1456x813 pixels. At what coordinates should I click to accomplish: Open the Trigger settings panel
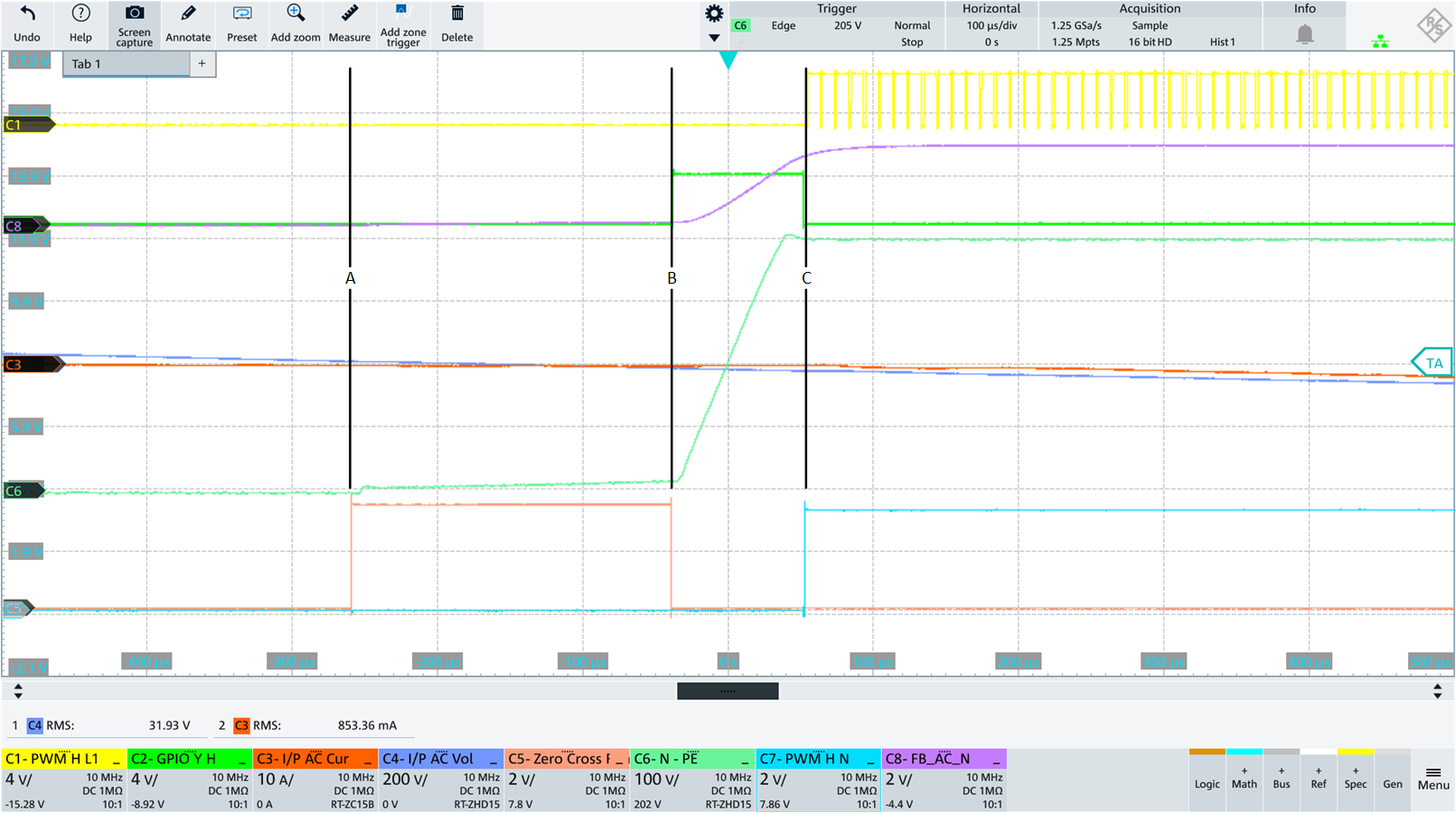pyautogui.click(x=836, y=25)
